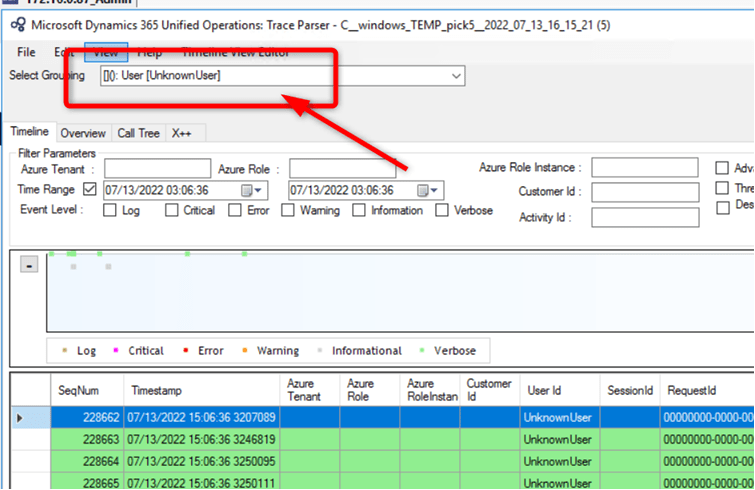Open the Overview tab
Viewport: 755px width, 490px height.
pos(83,133)
